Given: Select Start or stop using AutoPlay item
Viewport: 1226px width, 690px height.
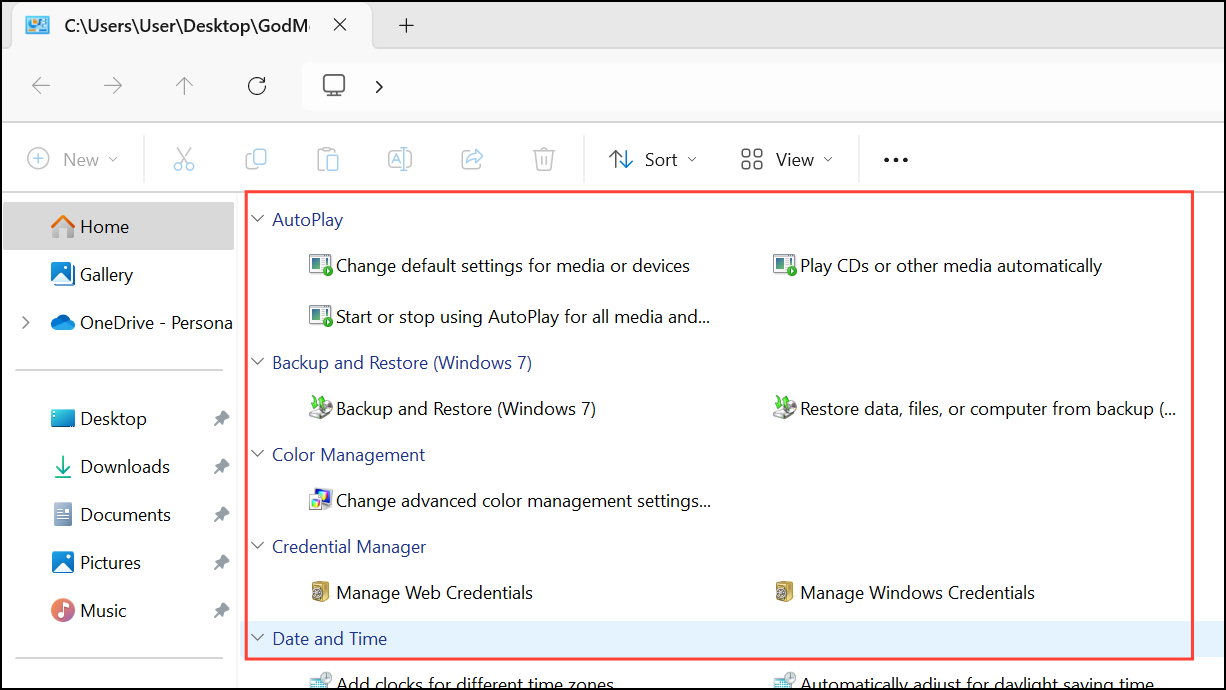Looking at the screenshot, I should (510, 317).
